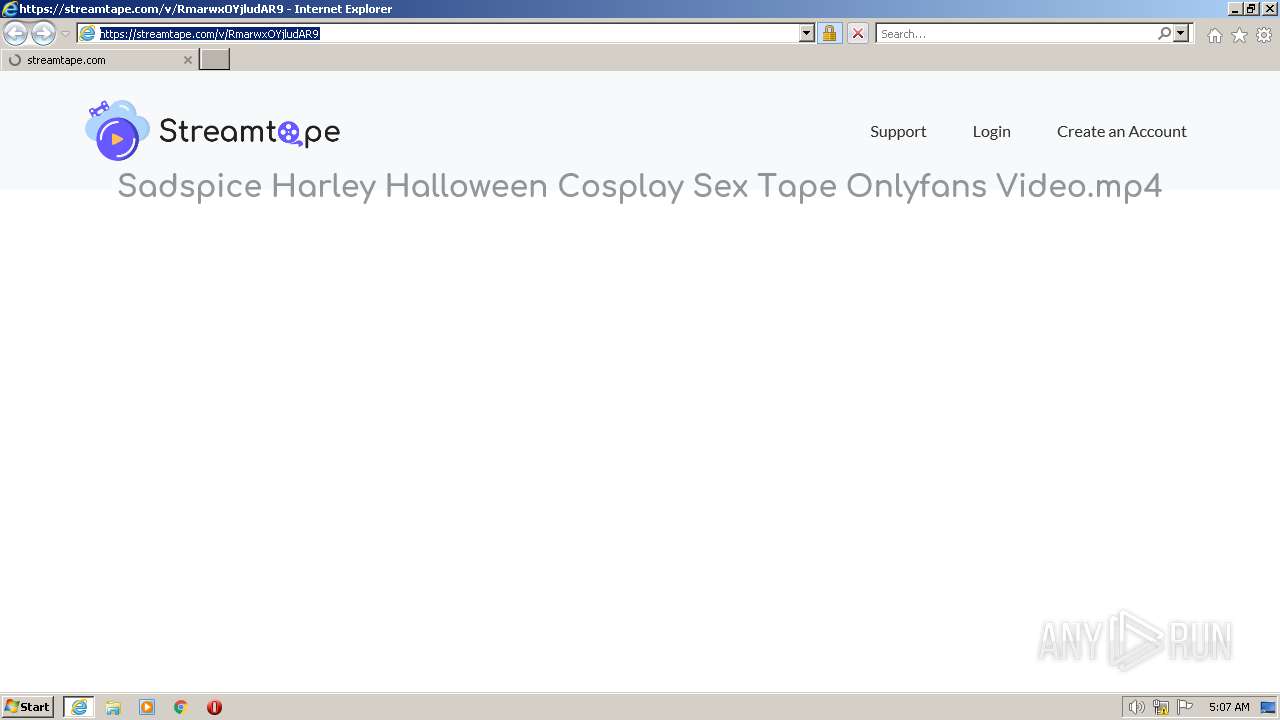
Task: Open Action Center flag icon
Action: [1185, 707]
